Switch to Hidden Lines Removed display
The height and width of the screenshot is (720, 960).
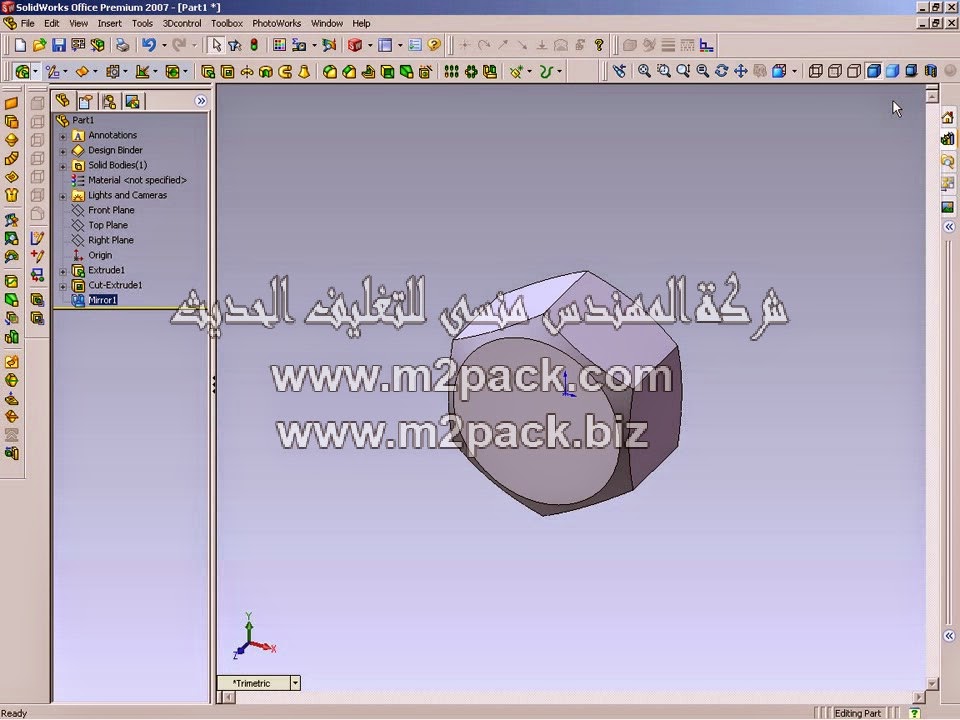pos(853,71)
